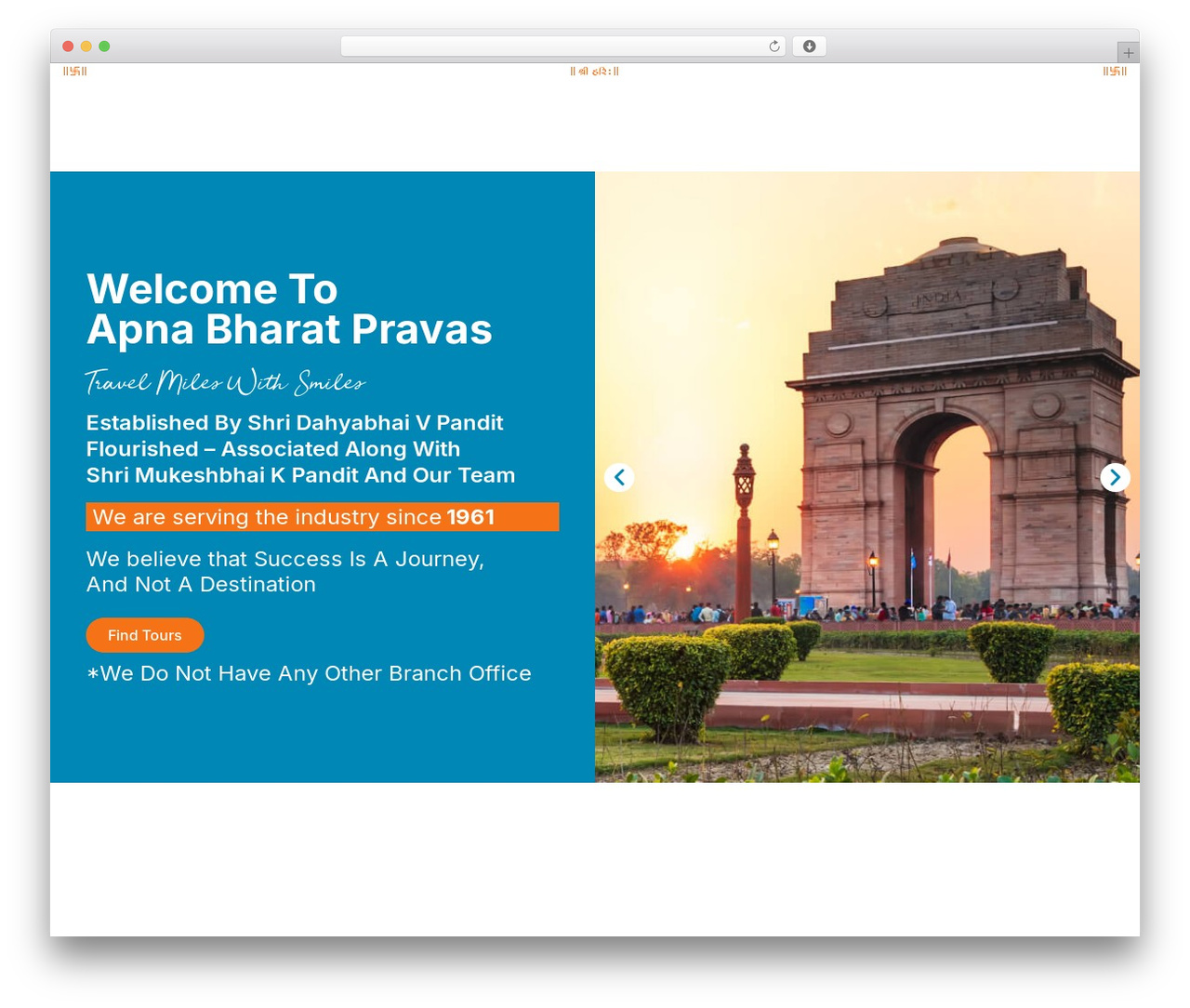This screenshot has height=1008, width=1190.
Task: Click the Travel Miles With Smiles tagline
Action: pos(225,382)
